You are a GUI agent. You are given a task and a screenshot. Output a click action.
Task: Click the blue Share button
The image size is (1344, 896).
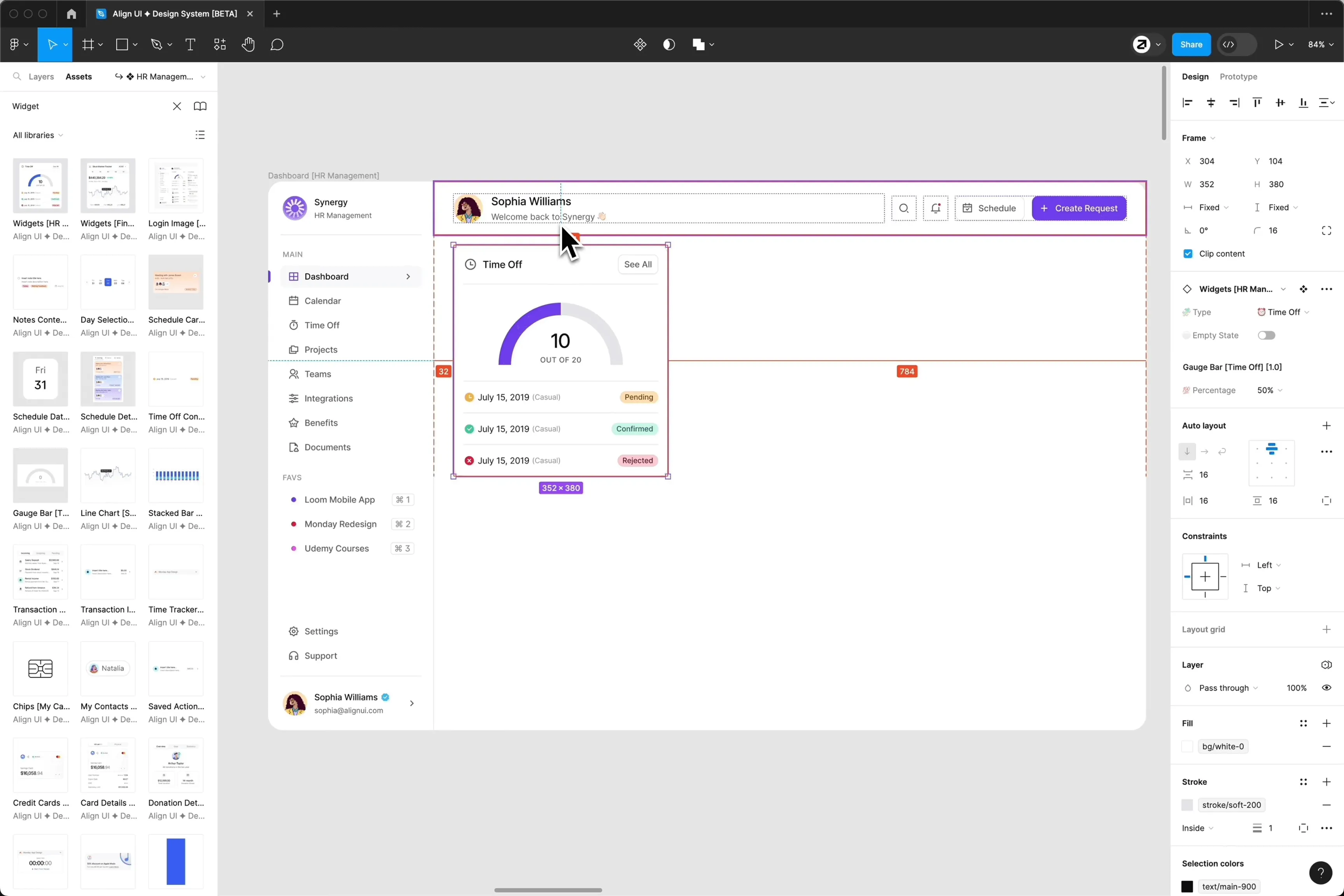(1191, 45)
